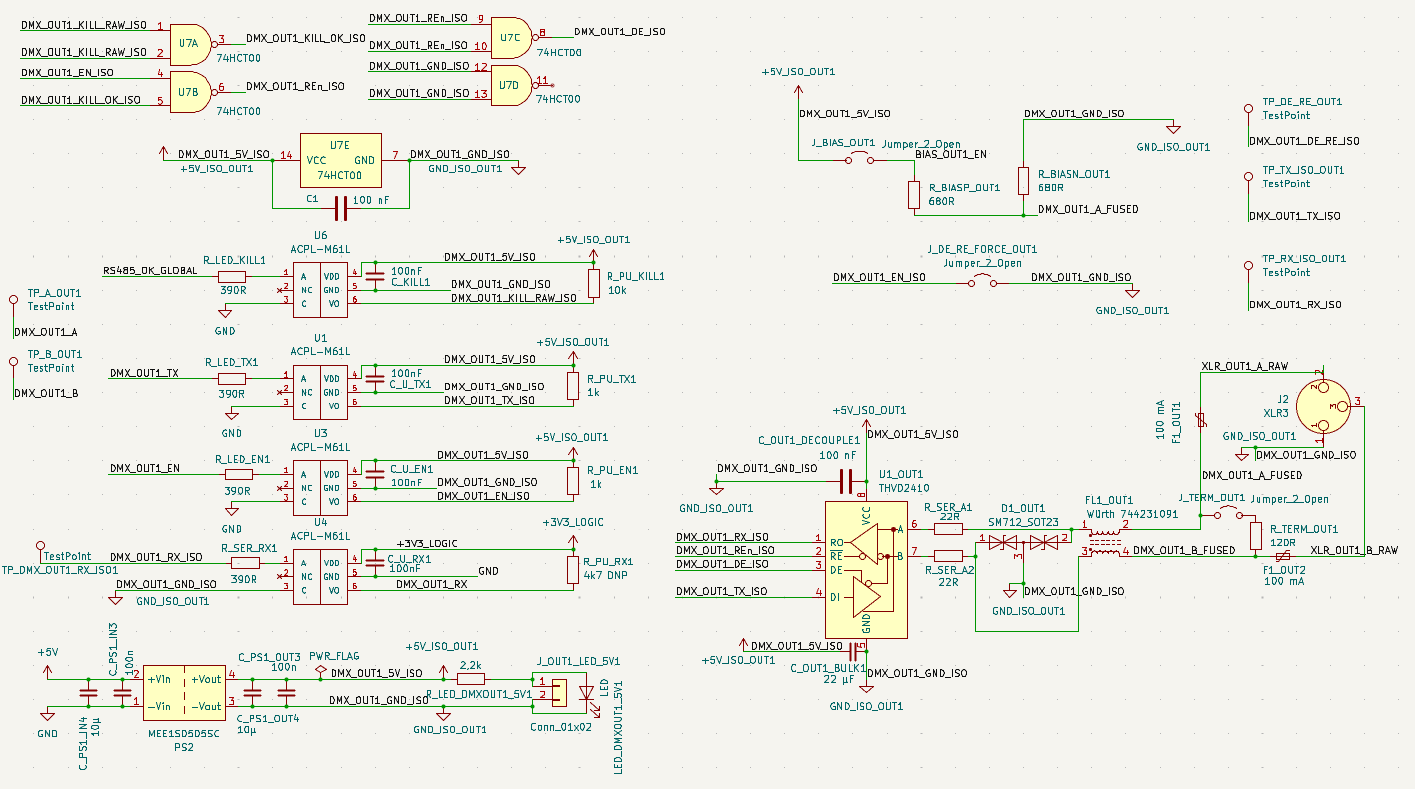
Task: Select the BIAS_OUT1_EN net label
Action: [951, 154]
